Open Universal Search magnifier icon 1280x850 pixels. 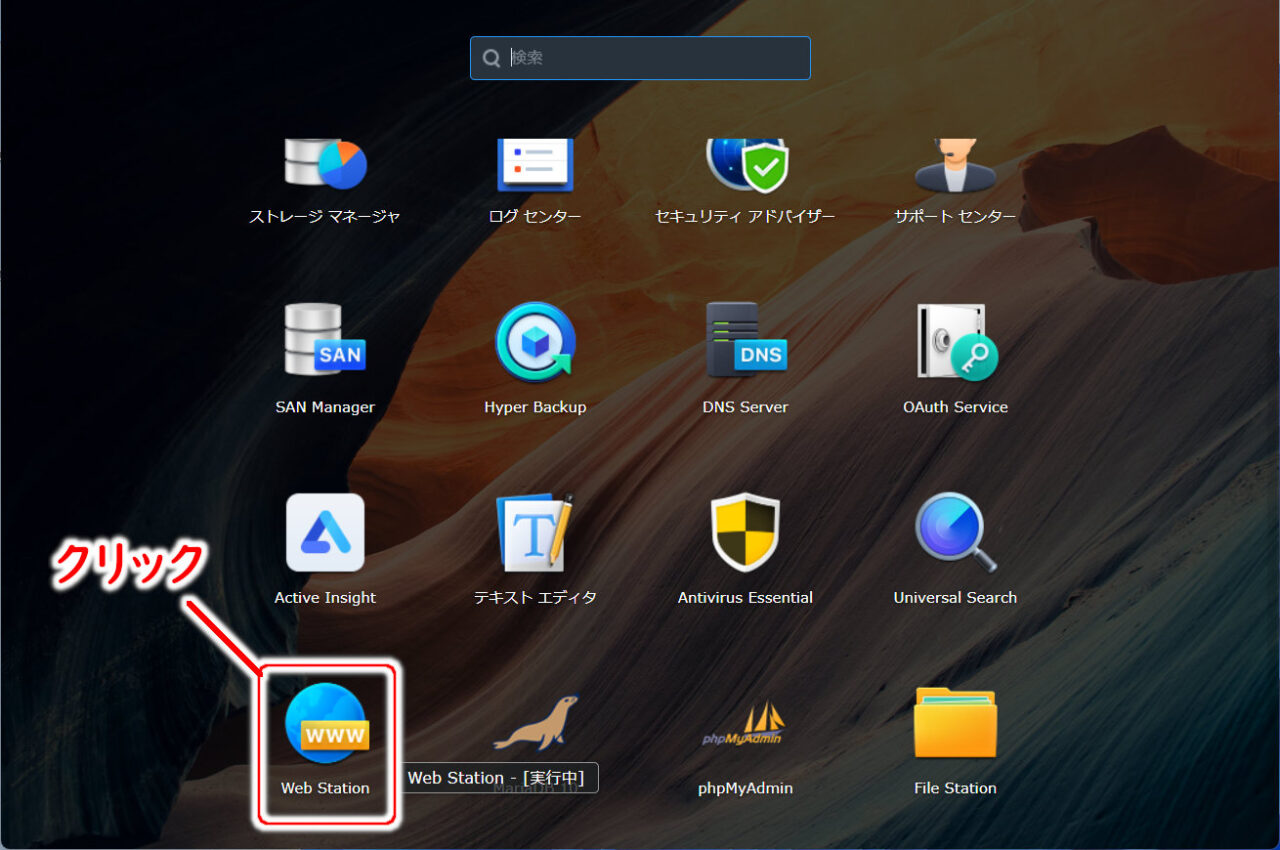[956, 532]
